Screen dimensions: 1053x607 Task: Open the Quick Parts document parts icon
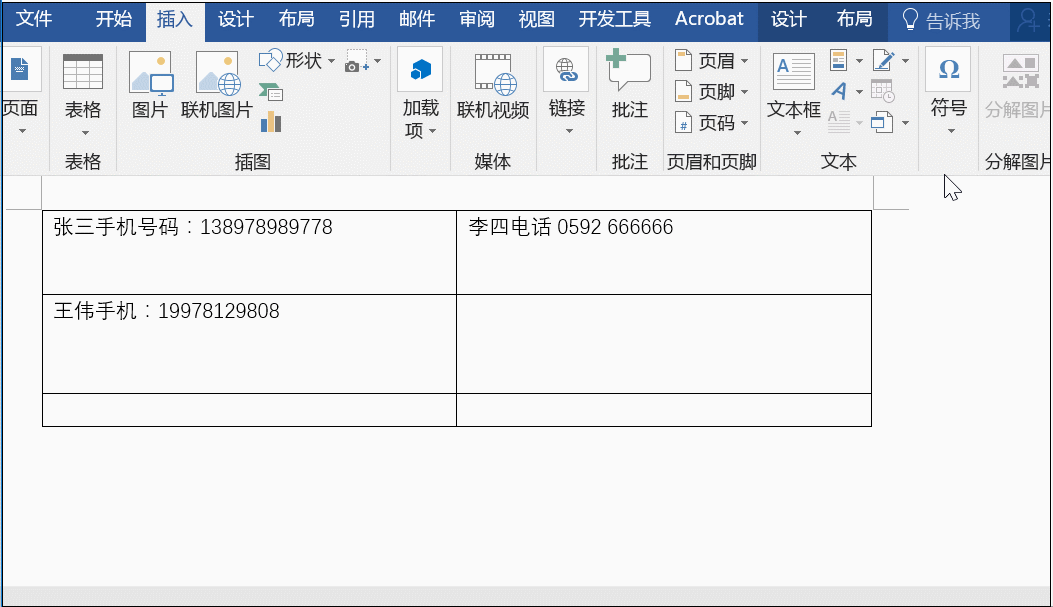pyautogui.click(x=838, y=60)
